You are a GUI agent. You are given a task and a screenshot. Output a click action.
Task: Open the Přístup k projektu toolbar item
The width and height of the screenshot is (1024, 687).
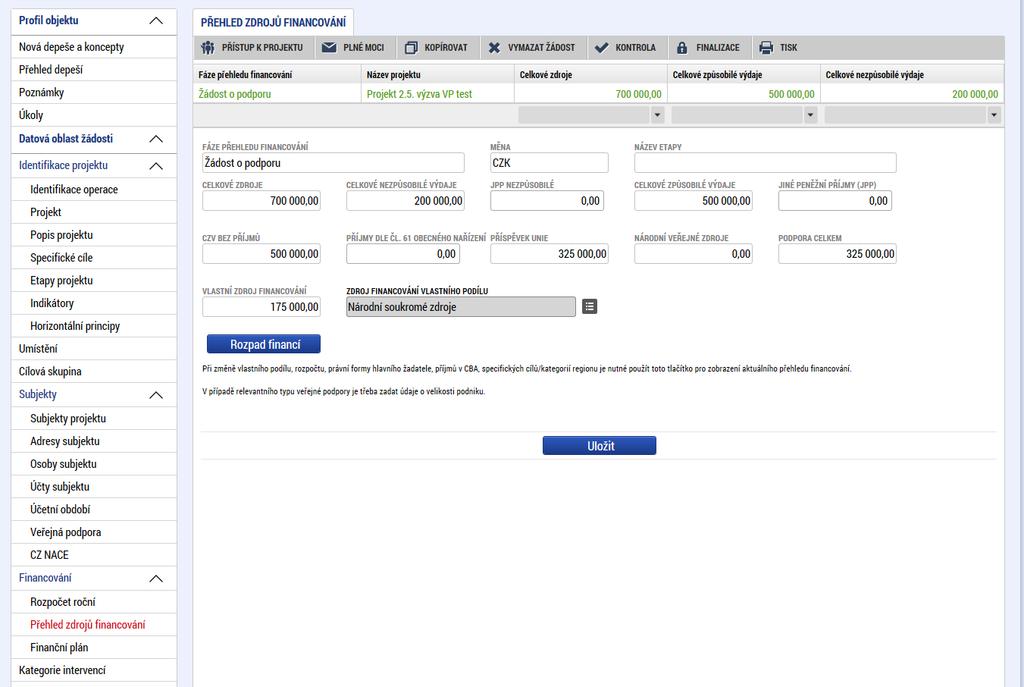click(254, 48)
